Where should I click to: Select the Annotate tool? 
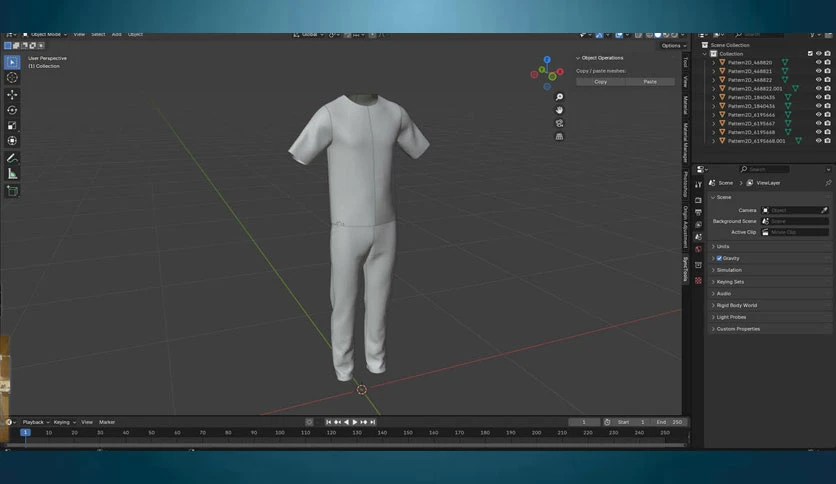[12, 158]
